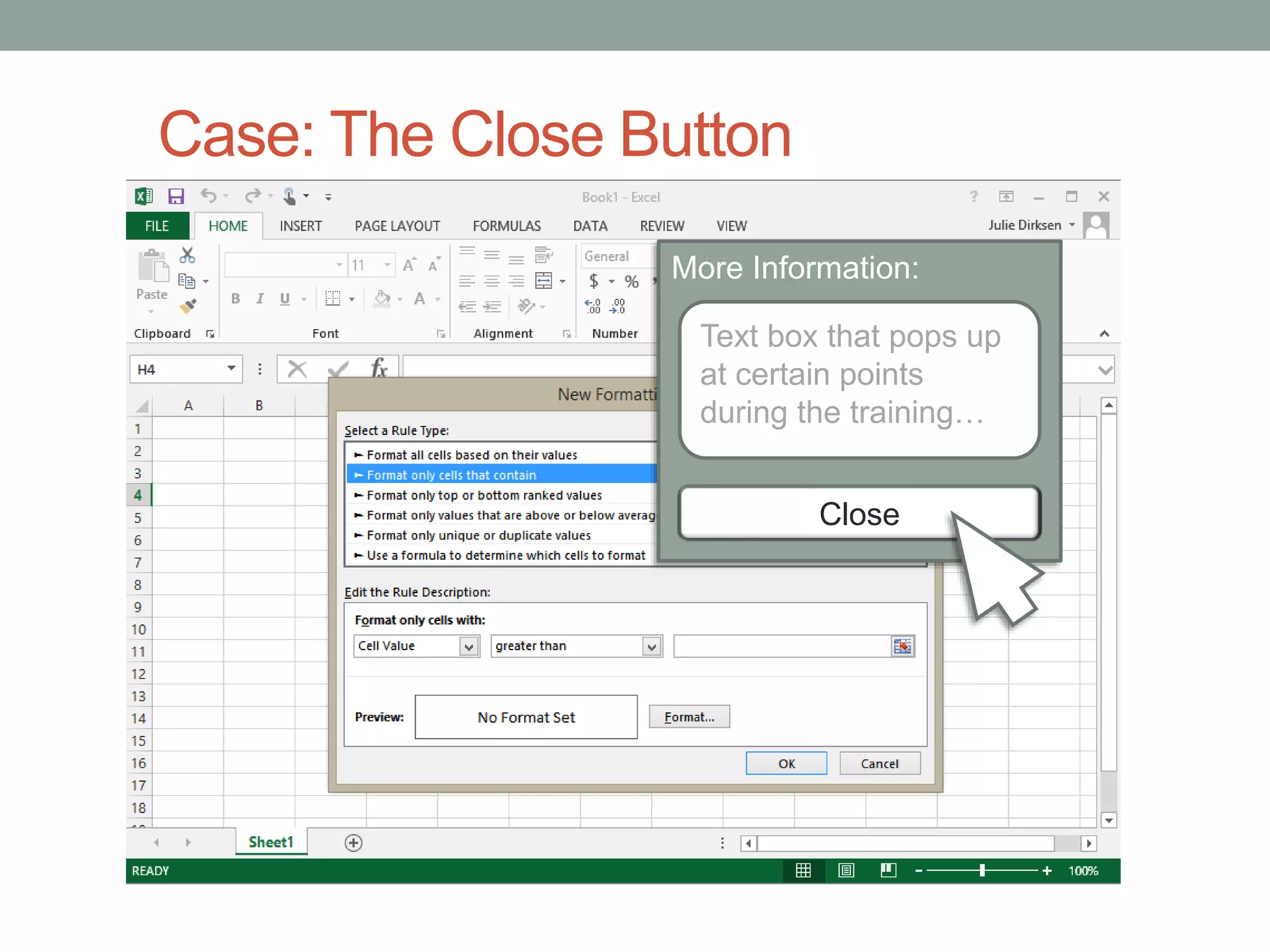Select Normal view icon in status bar
The width and height of the screenshot is (1270, 952).
click(x=803, y=870)
